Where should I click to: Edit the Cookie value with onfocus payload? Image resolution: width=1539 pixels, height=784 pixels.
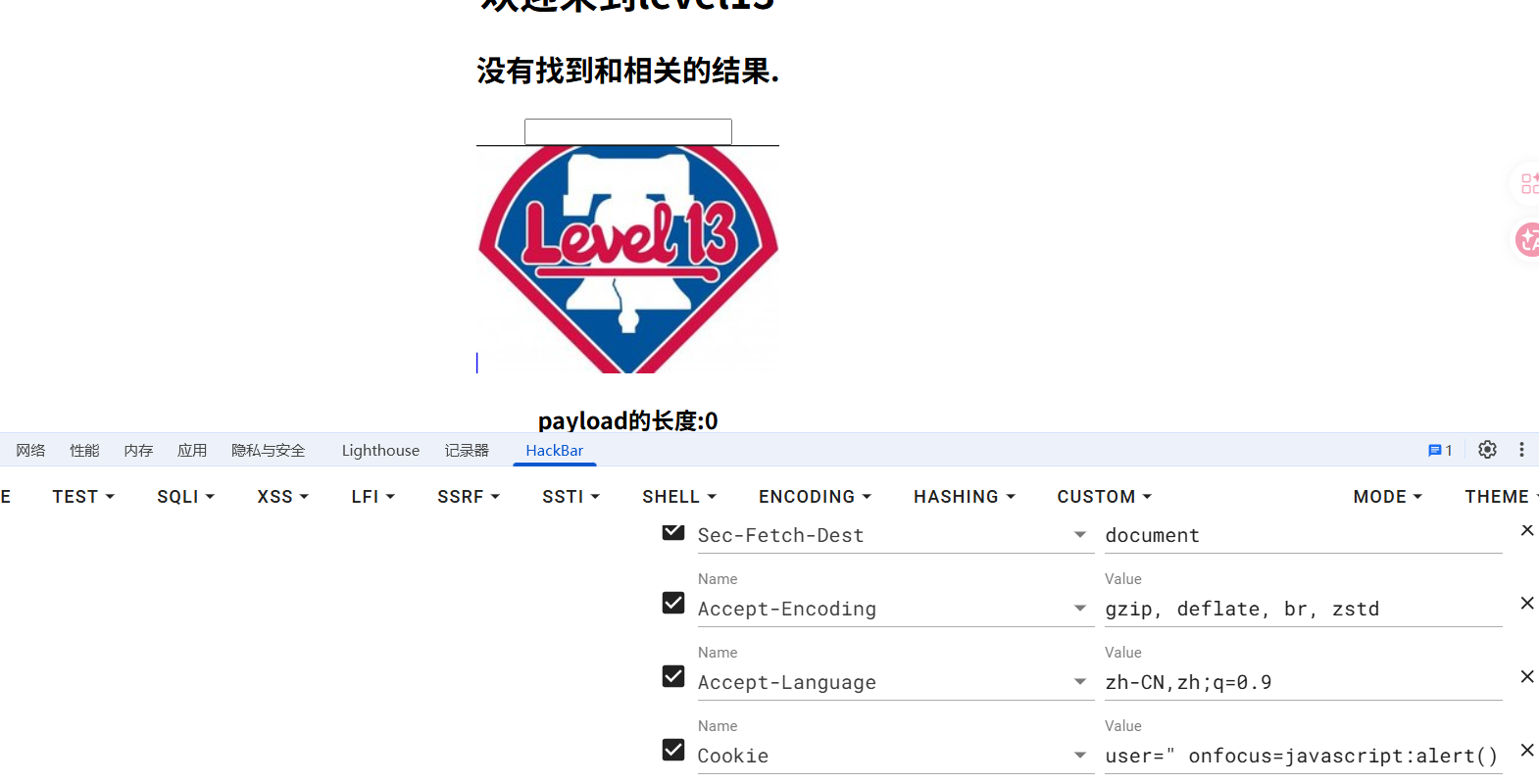[x=1304, y=756]
